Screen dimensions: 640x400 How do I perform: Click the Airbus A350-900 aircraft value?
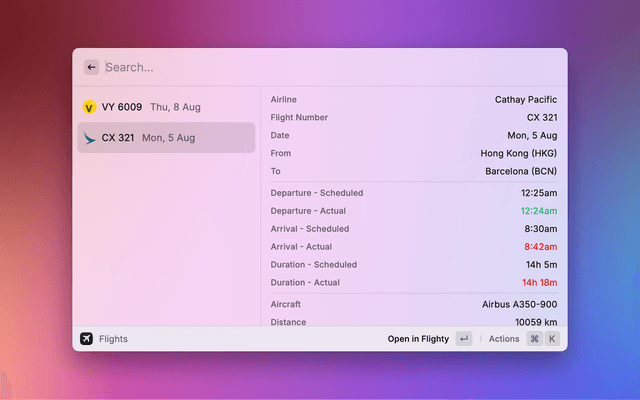tap(519, 304)
